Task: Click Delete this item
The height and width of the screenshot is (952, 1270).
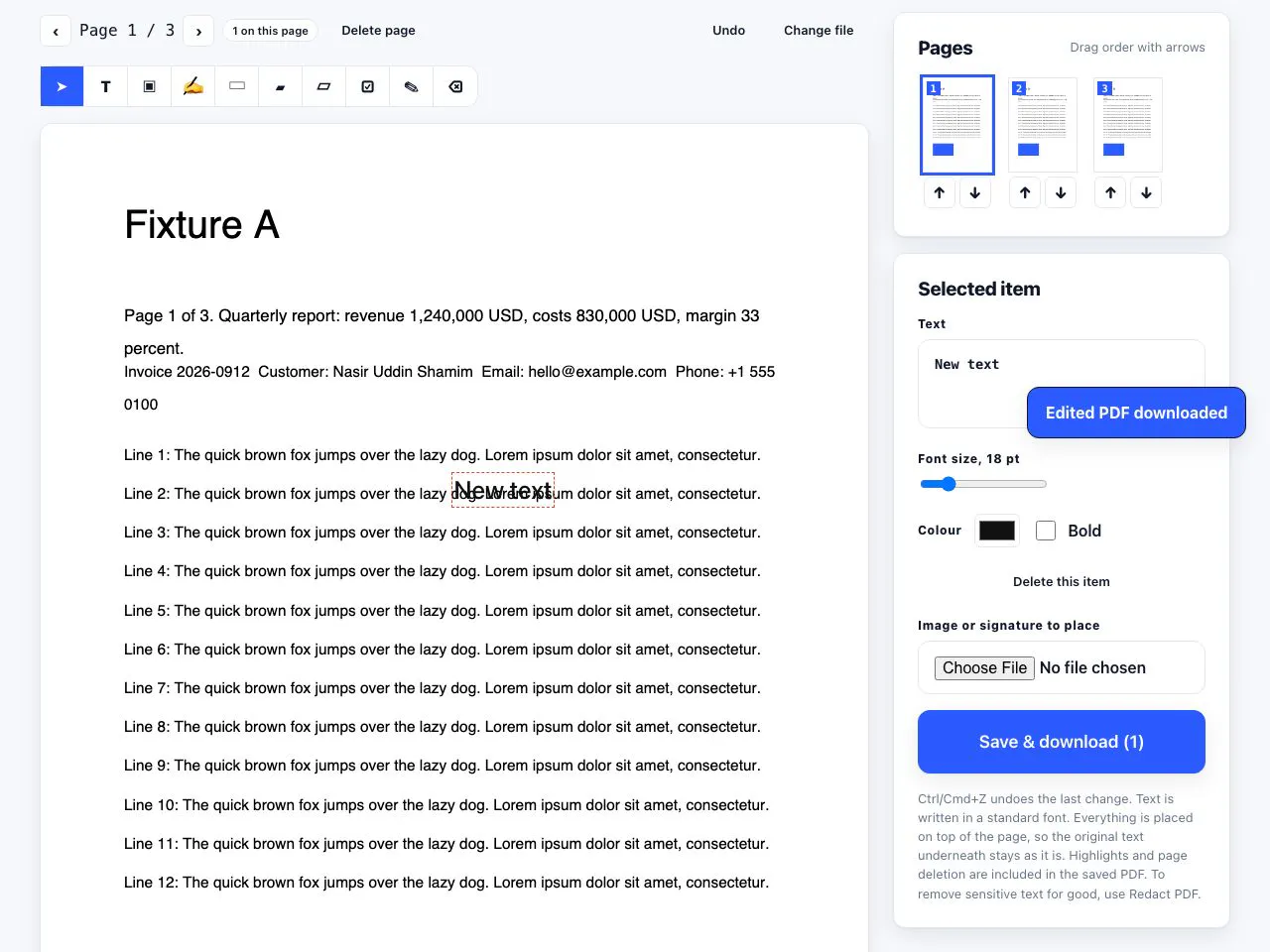Action: pos(1062,582)
